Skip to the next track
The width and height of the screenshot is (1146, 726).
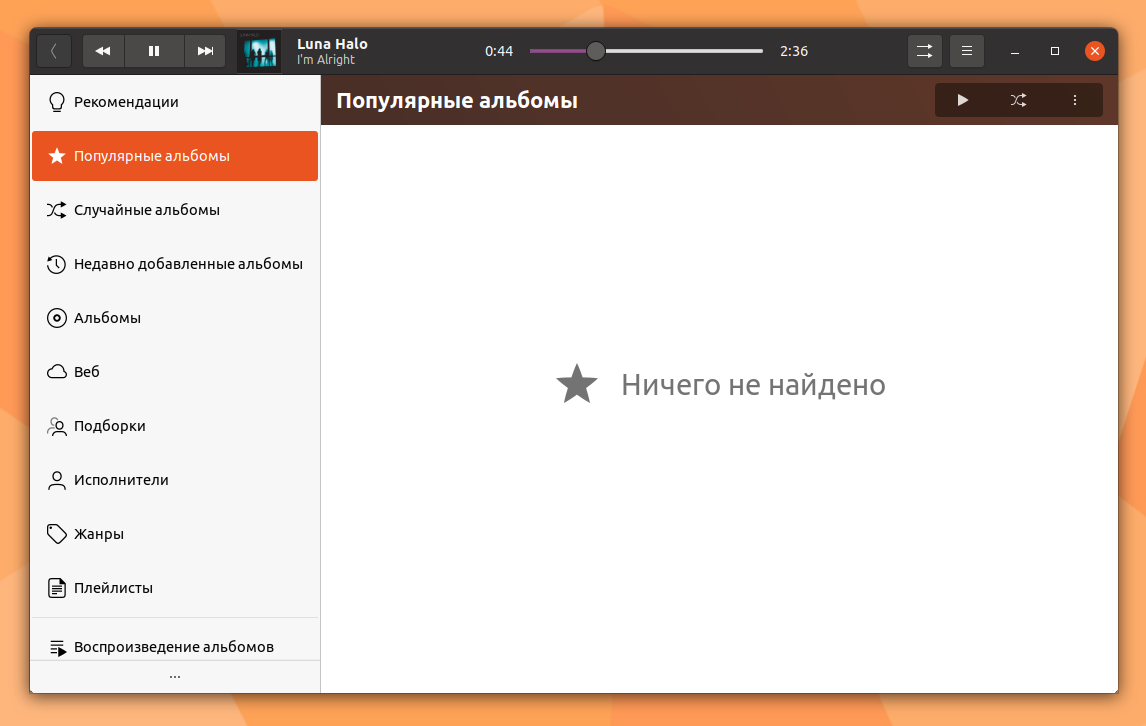coord(205,51)
